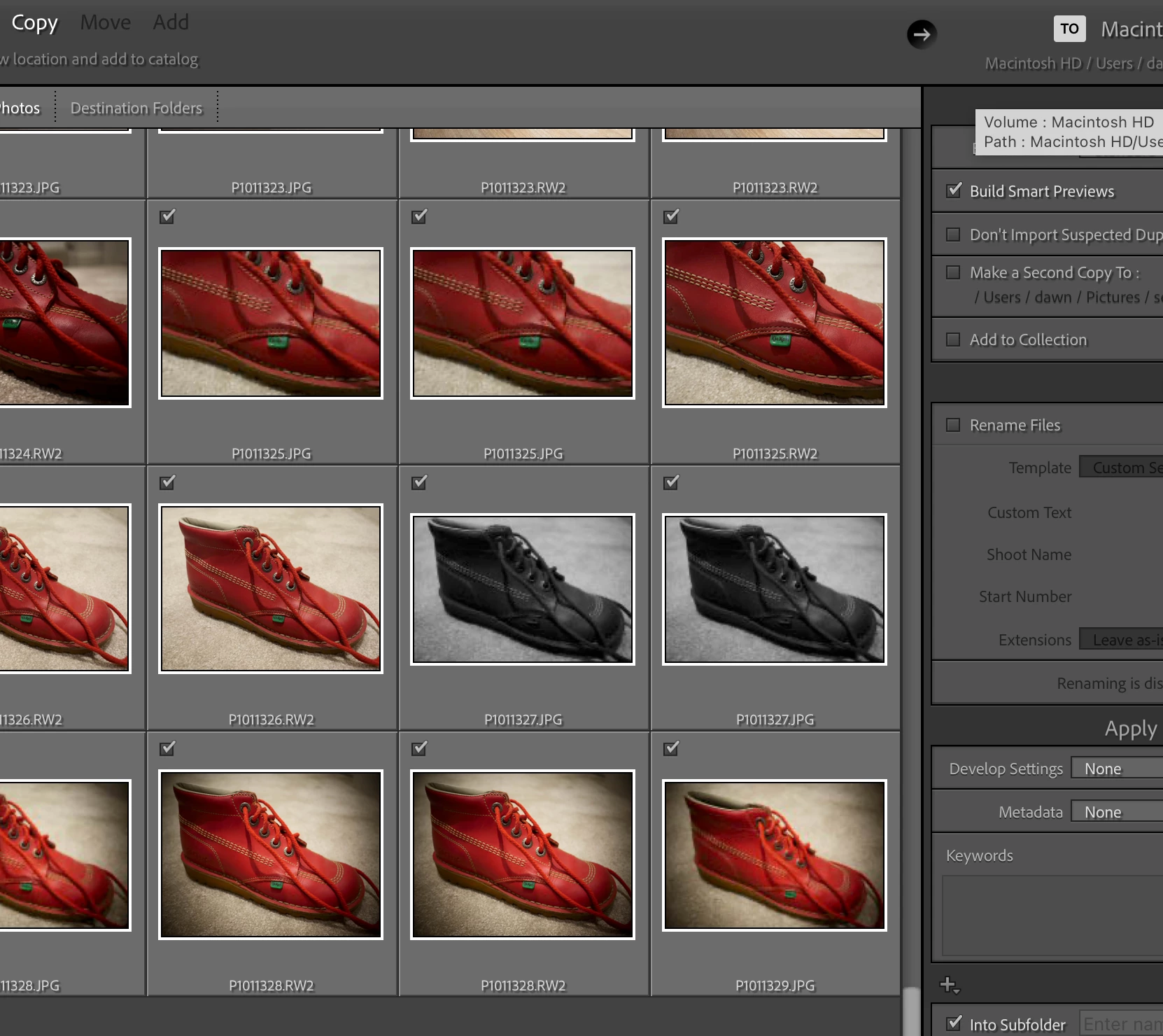1163x1036 pixels.
Task: Click the right-pointing arrow icon in header
Action: [x=922, y=34]
